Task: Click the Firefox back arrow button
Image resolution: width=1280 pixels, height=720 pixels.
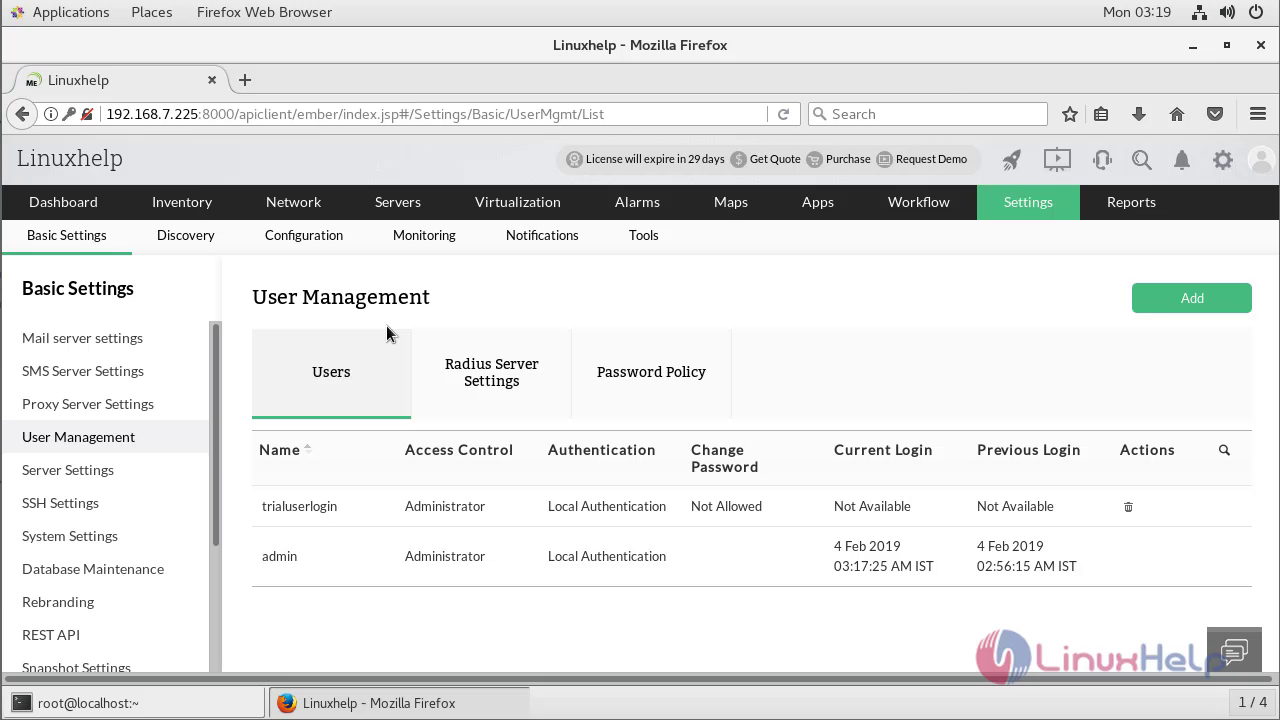Action: [x=22, y=114]
